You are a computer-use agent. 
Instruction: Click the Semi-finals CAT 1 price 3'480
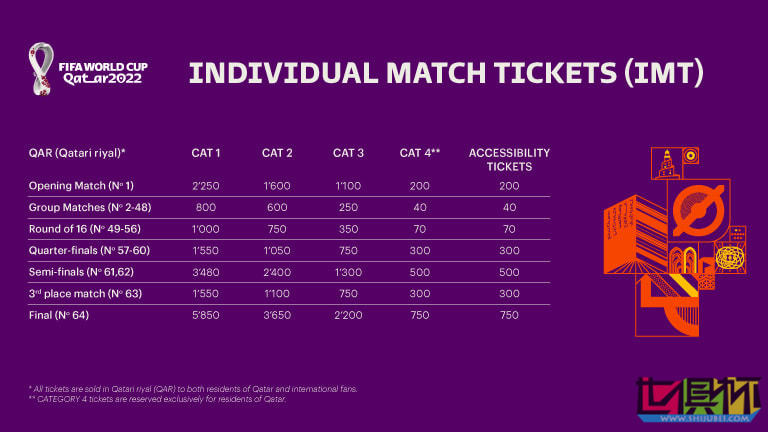click(206, 273)
